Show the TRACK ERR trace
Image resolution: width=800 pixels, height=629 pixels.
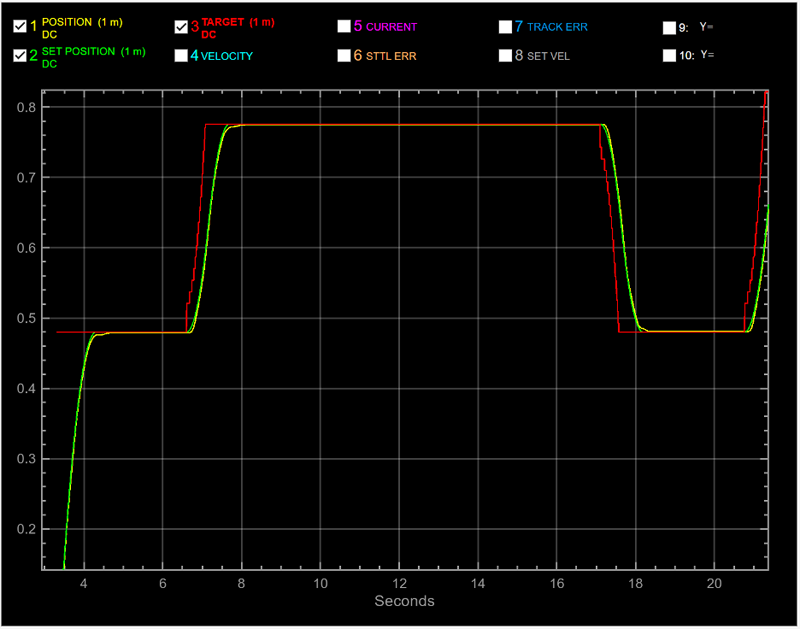[506, 26]
